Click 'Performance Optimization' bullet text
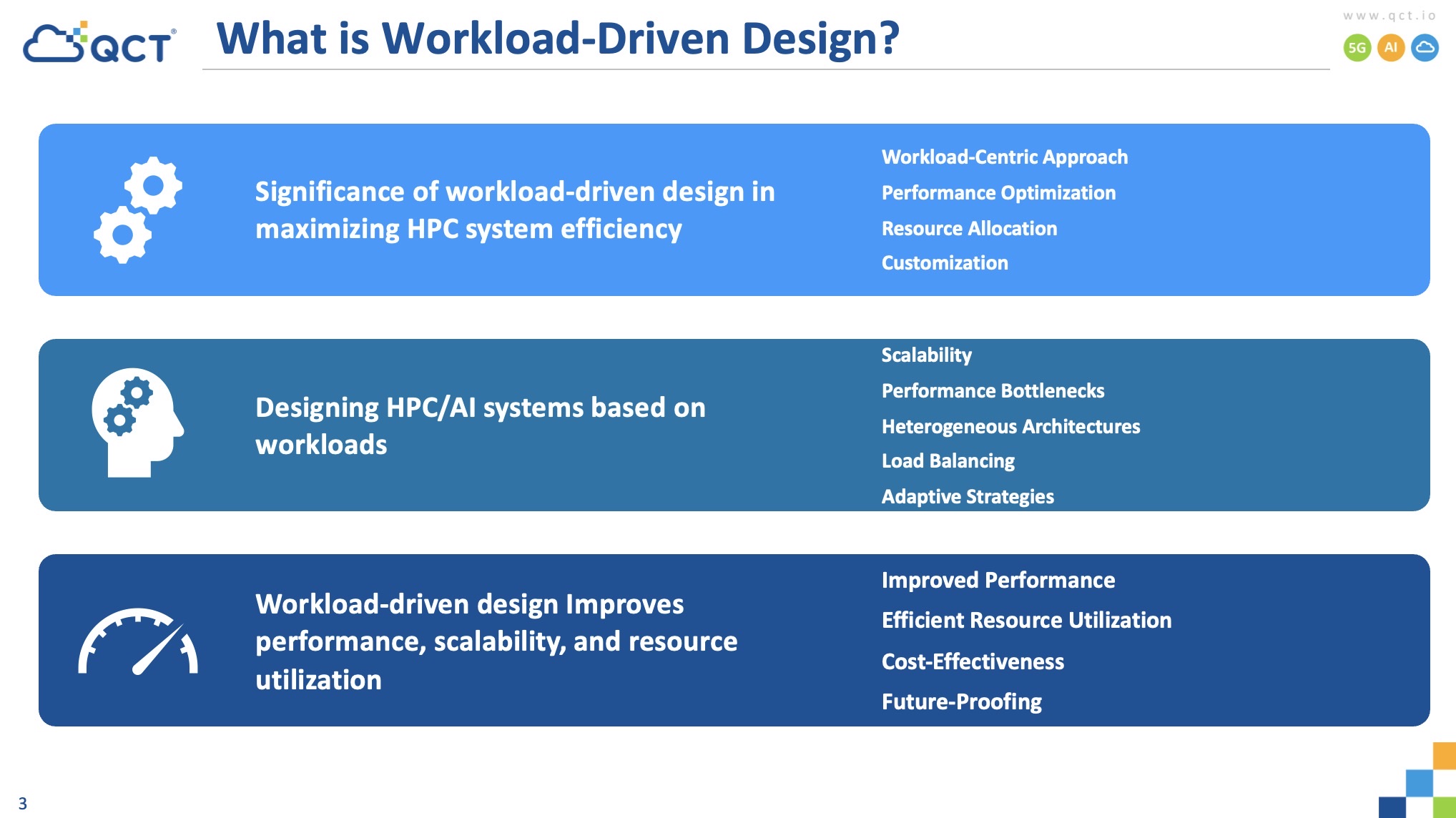Screen dimensions: 1456x818 coord(998,193)
